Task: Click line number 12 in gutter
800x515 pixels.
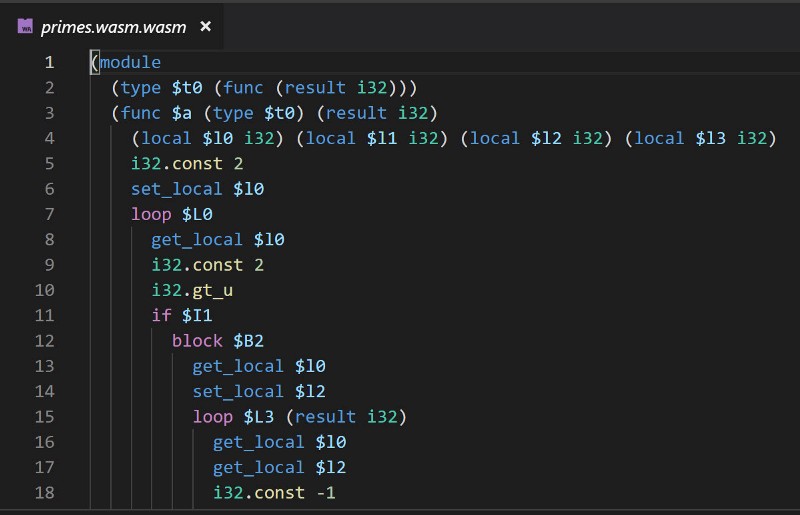Action: point(44,340)
